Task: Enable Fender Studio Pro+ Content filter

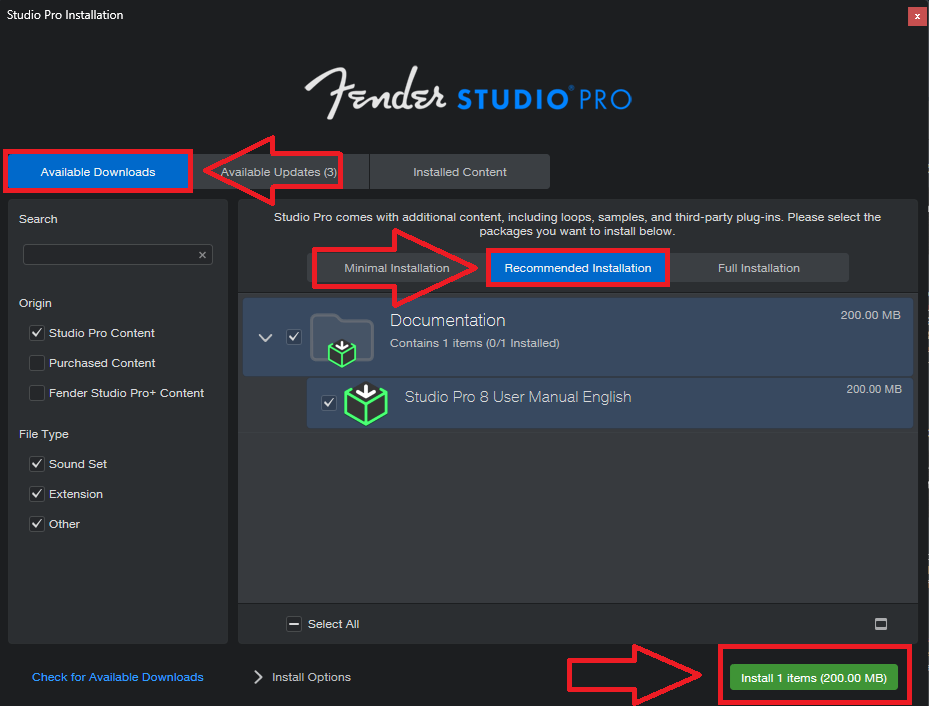Action: pos(37,393)
